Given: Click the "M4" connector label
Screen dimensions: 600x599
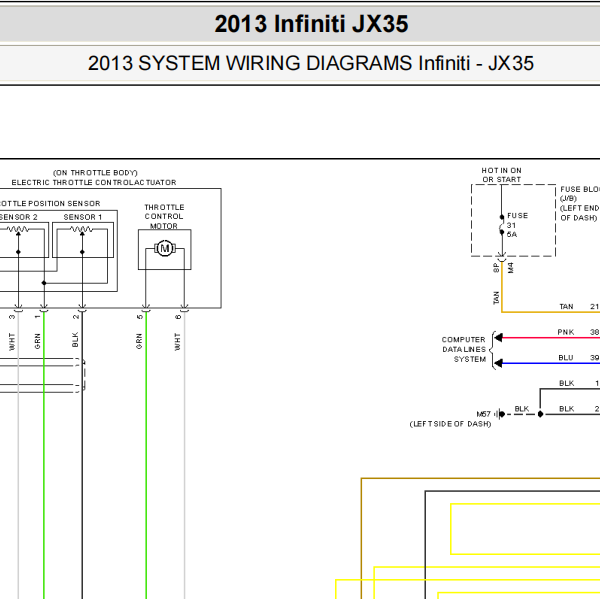Looking at the screenshot, I should click(510, 268).
